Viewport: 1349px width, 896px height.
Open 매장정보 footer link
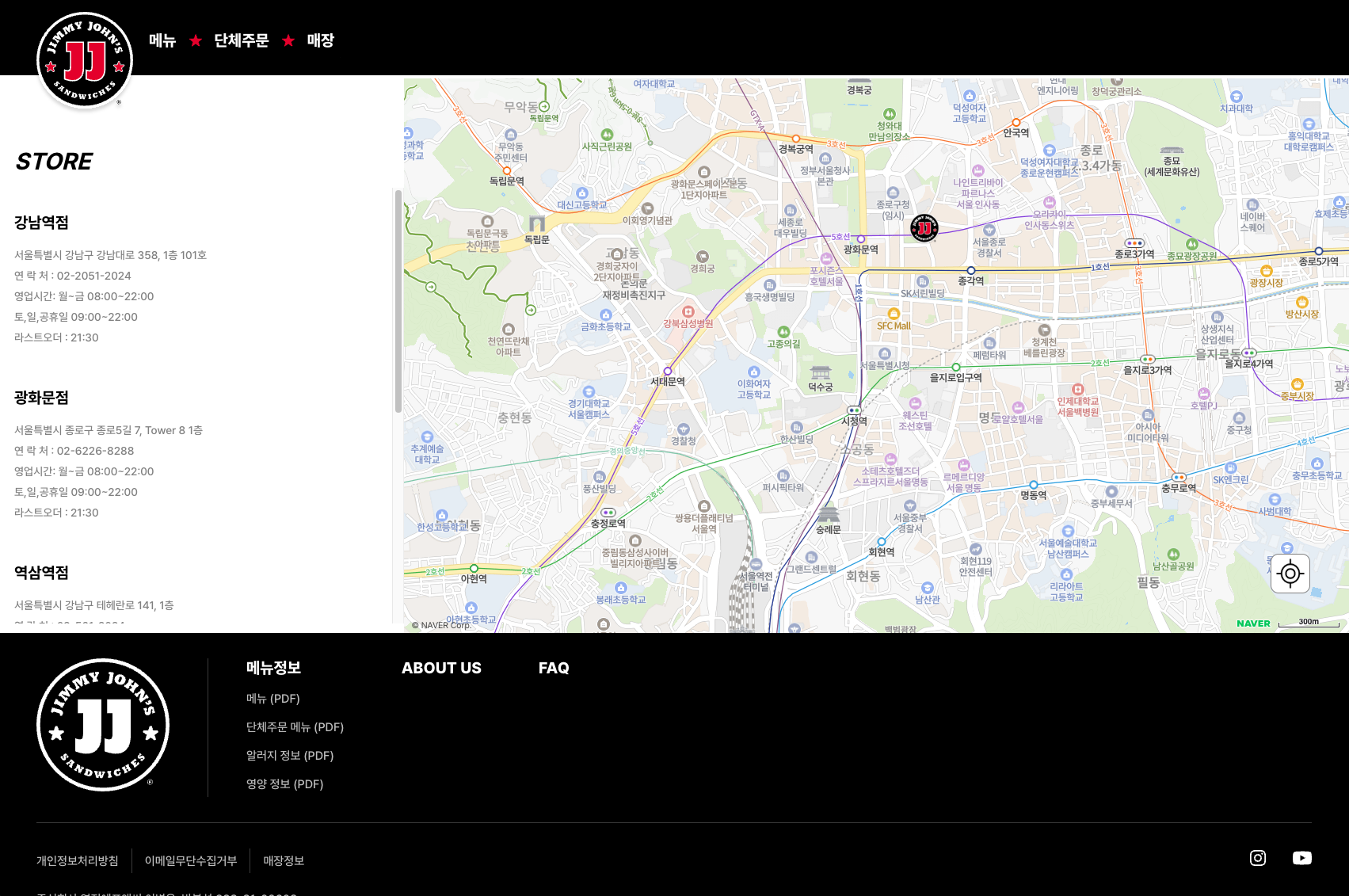point(284,861)
